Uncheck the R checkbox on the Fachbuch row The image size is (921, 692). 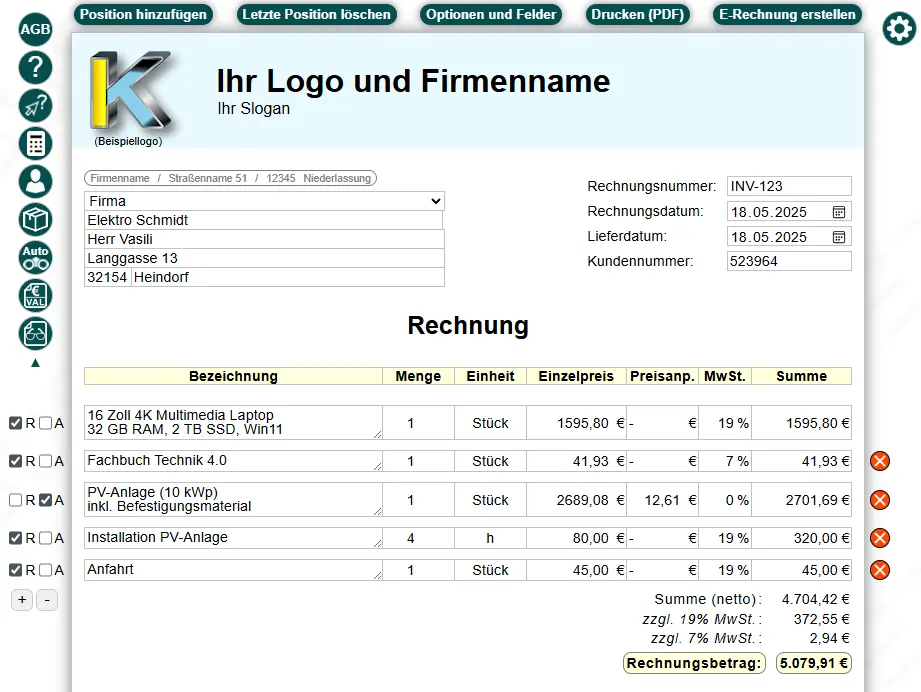13,461
